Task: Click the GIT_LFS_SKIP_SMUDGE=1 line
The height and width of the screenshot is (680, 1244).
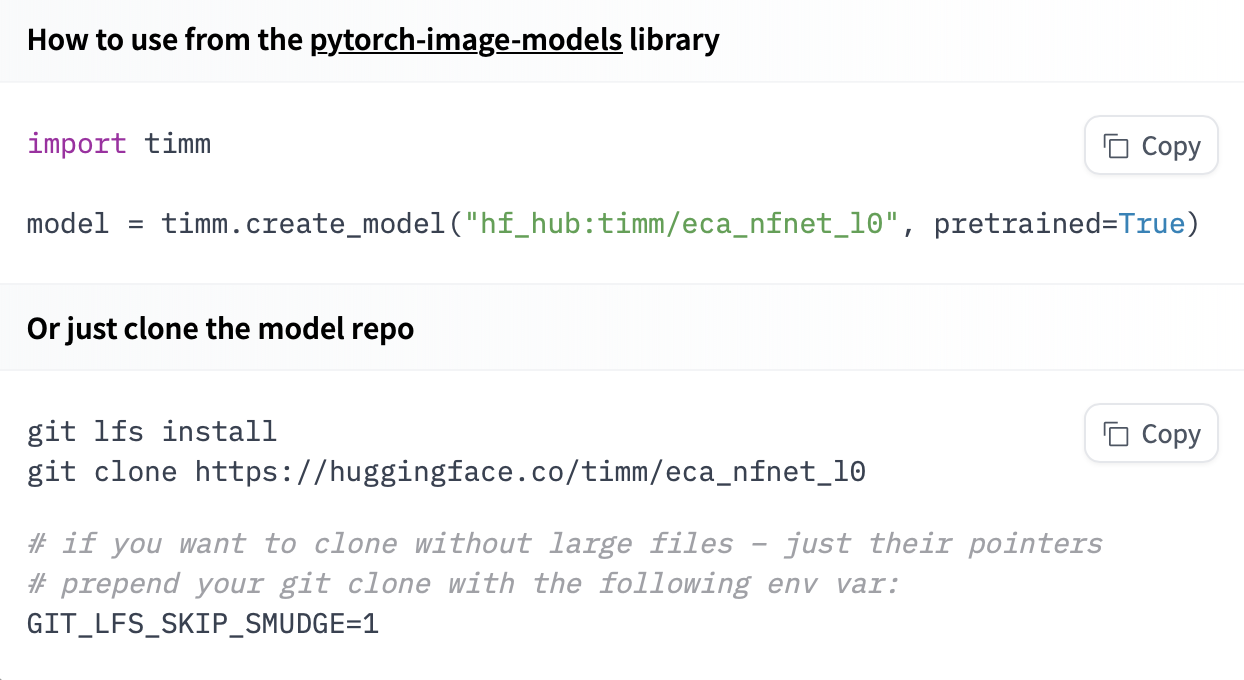Action: coord(203,625)
